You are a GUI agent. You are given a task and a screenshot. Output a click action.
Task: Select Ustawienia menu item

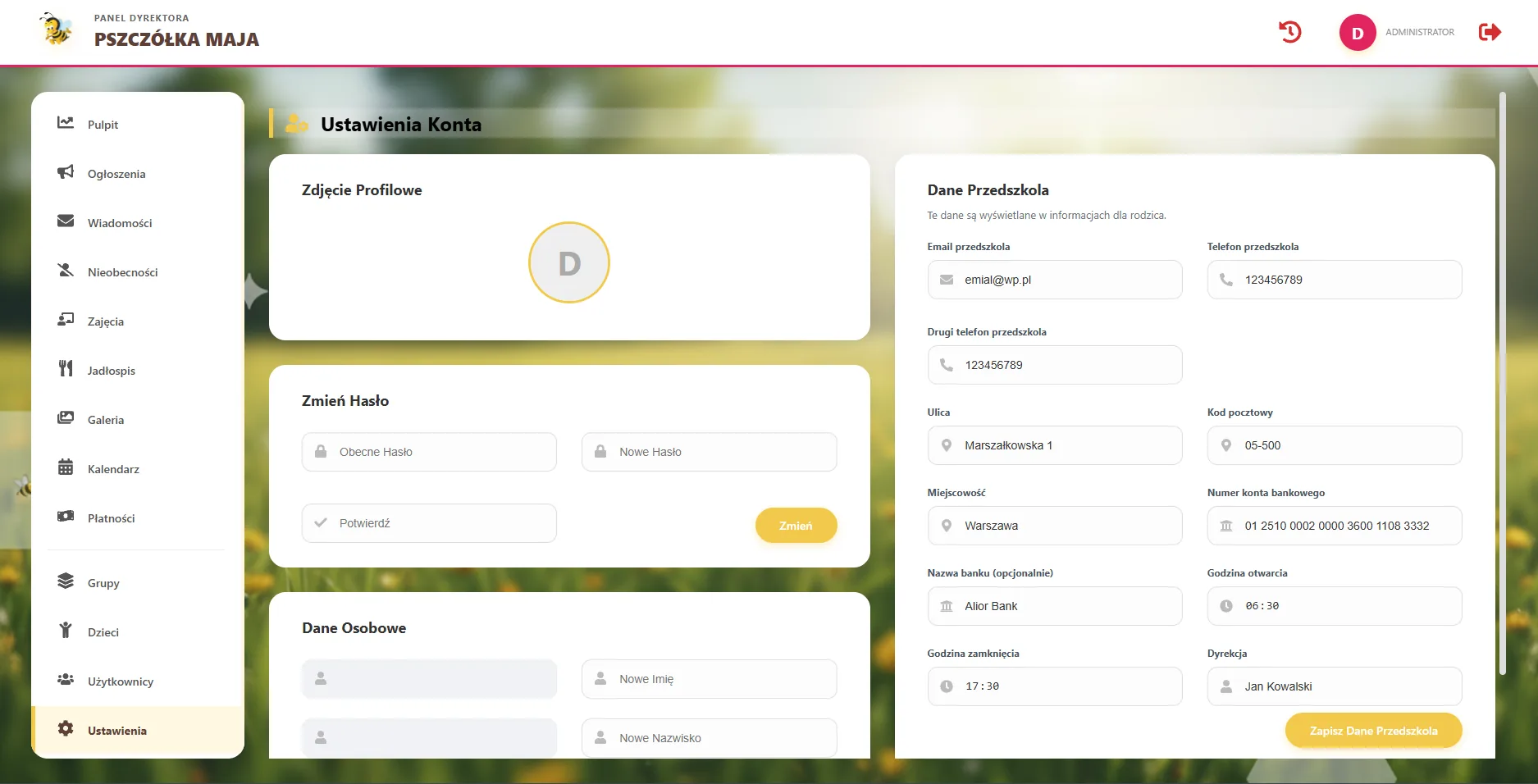pos(138,731)
